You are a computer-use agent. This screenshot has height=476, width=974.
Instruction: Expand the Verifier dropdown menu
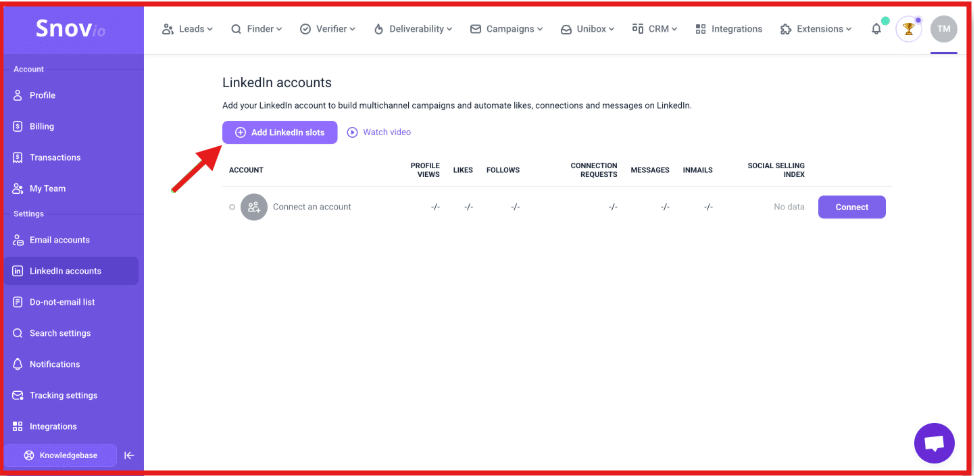327,29
